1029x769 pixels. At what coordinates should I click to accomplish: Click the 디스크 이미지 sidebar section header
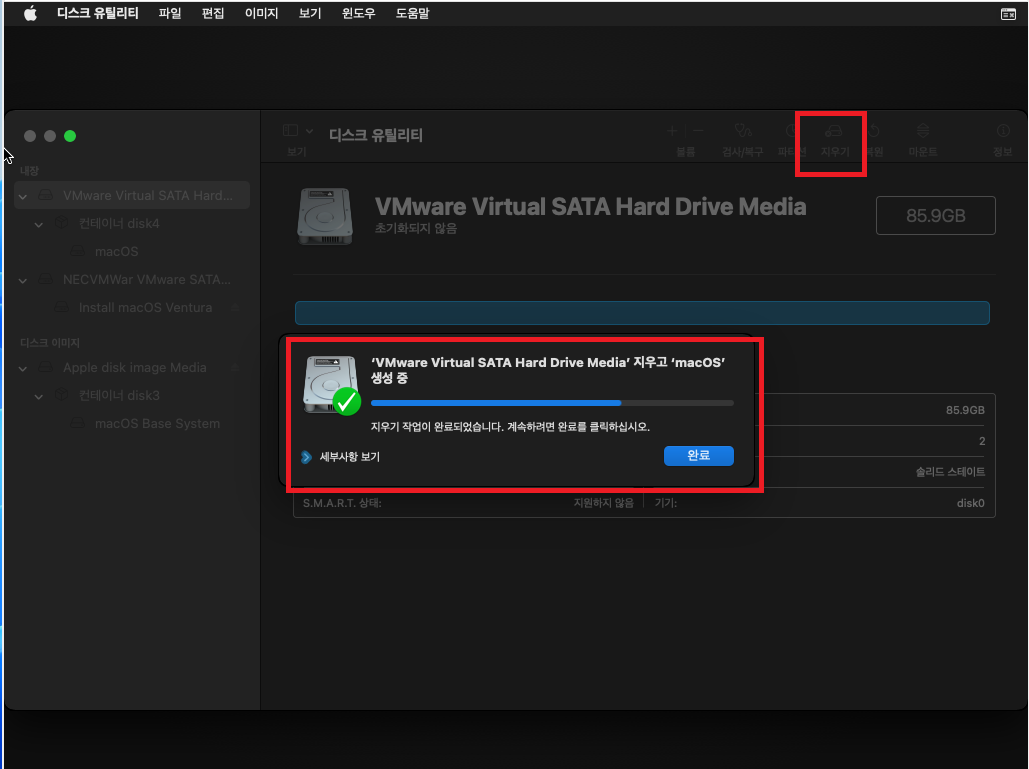point(50,343)
